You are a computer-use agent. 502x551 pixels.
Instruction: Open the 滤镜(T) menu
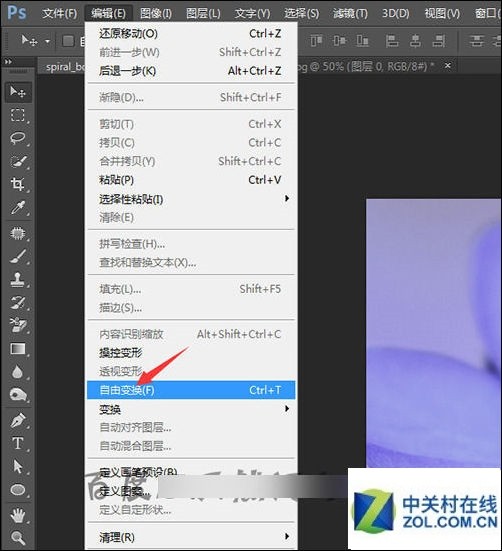350,14
